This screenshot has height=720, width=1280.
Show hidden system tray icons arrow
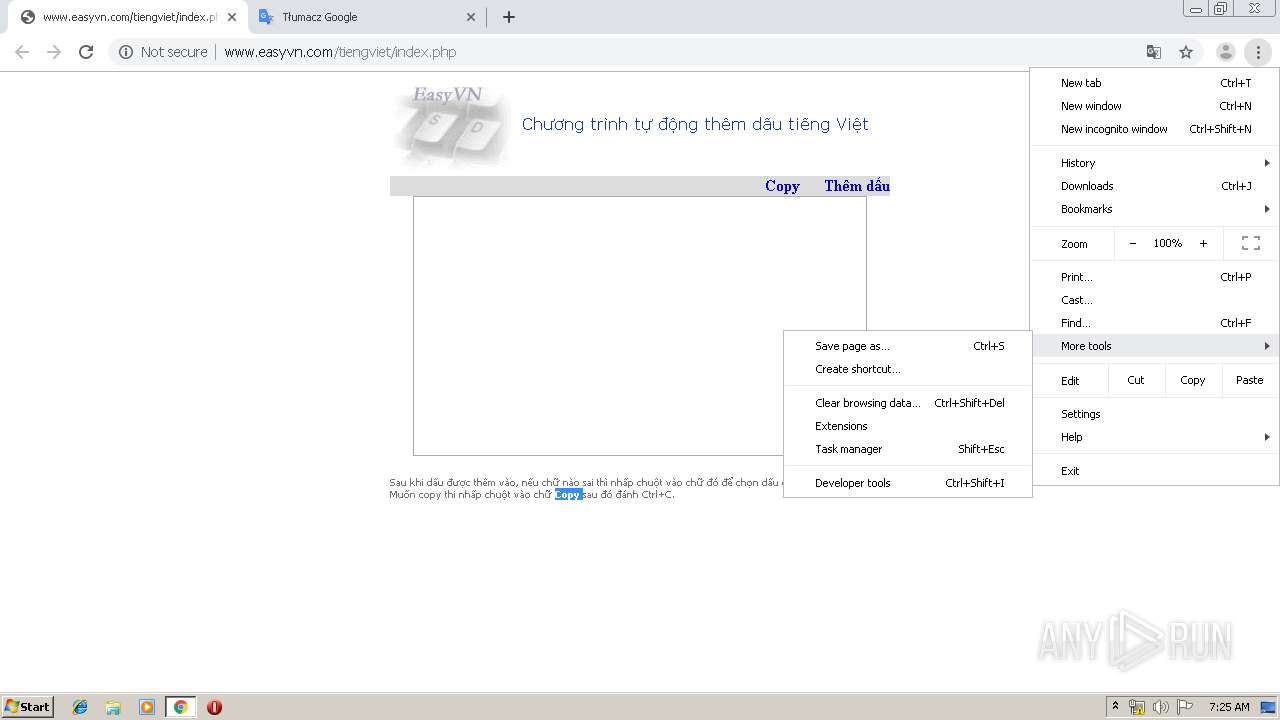click(1116, 706)
